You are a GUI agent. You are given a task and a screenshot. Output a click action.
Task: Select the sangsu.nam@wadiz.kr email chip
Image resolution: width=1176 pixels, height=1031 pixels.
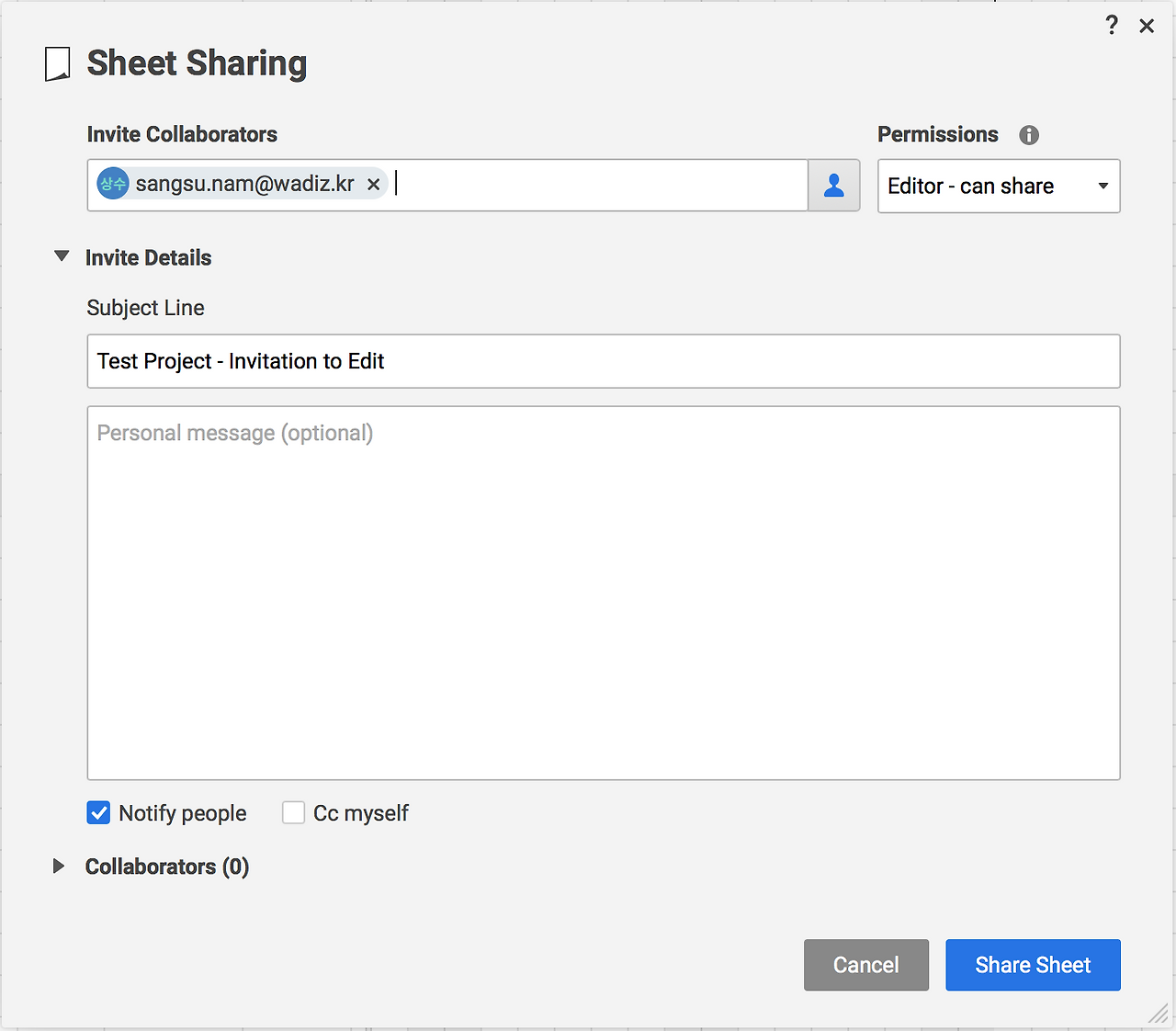click(x=244, y=184)
